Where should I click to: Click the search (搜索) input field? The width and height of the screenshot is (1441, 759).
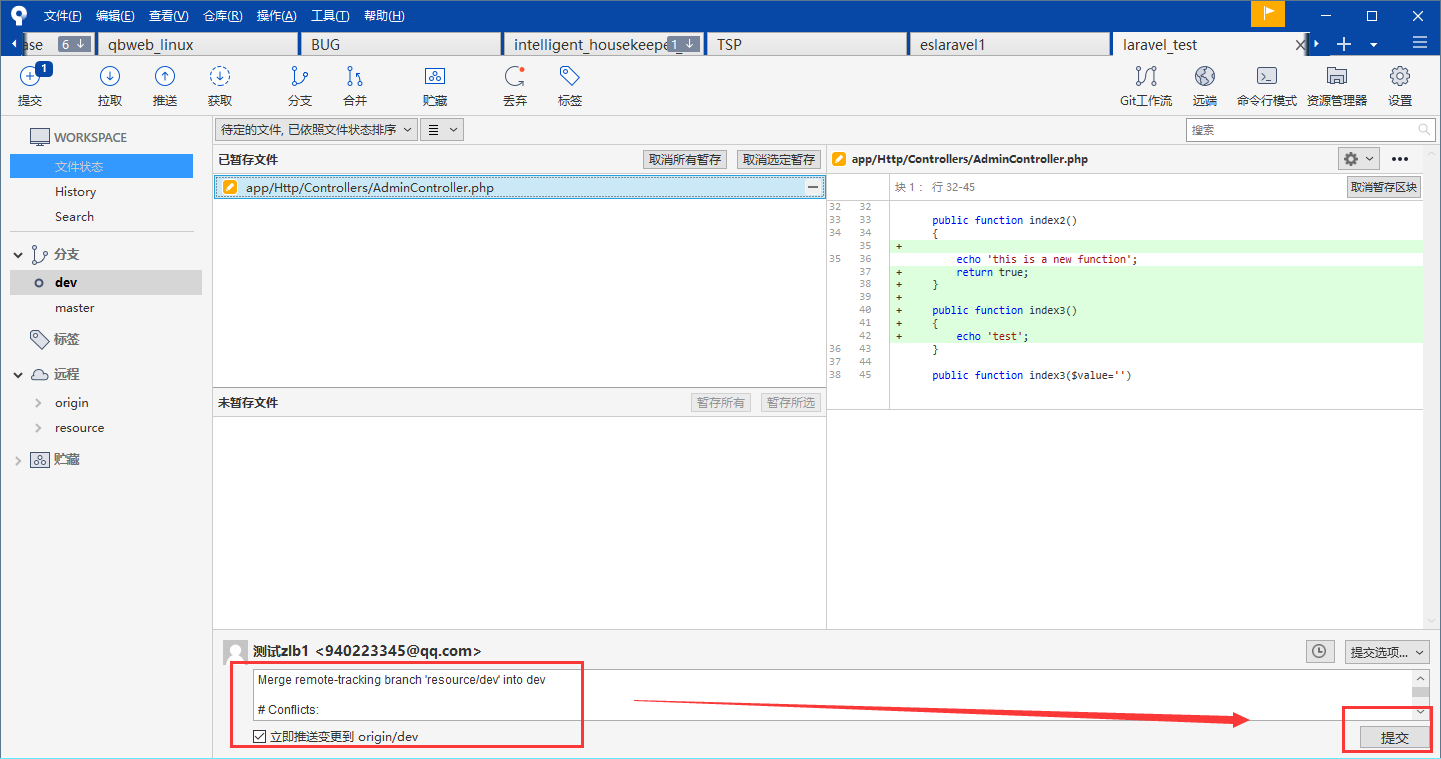tap(1300, 130)
